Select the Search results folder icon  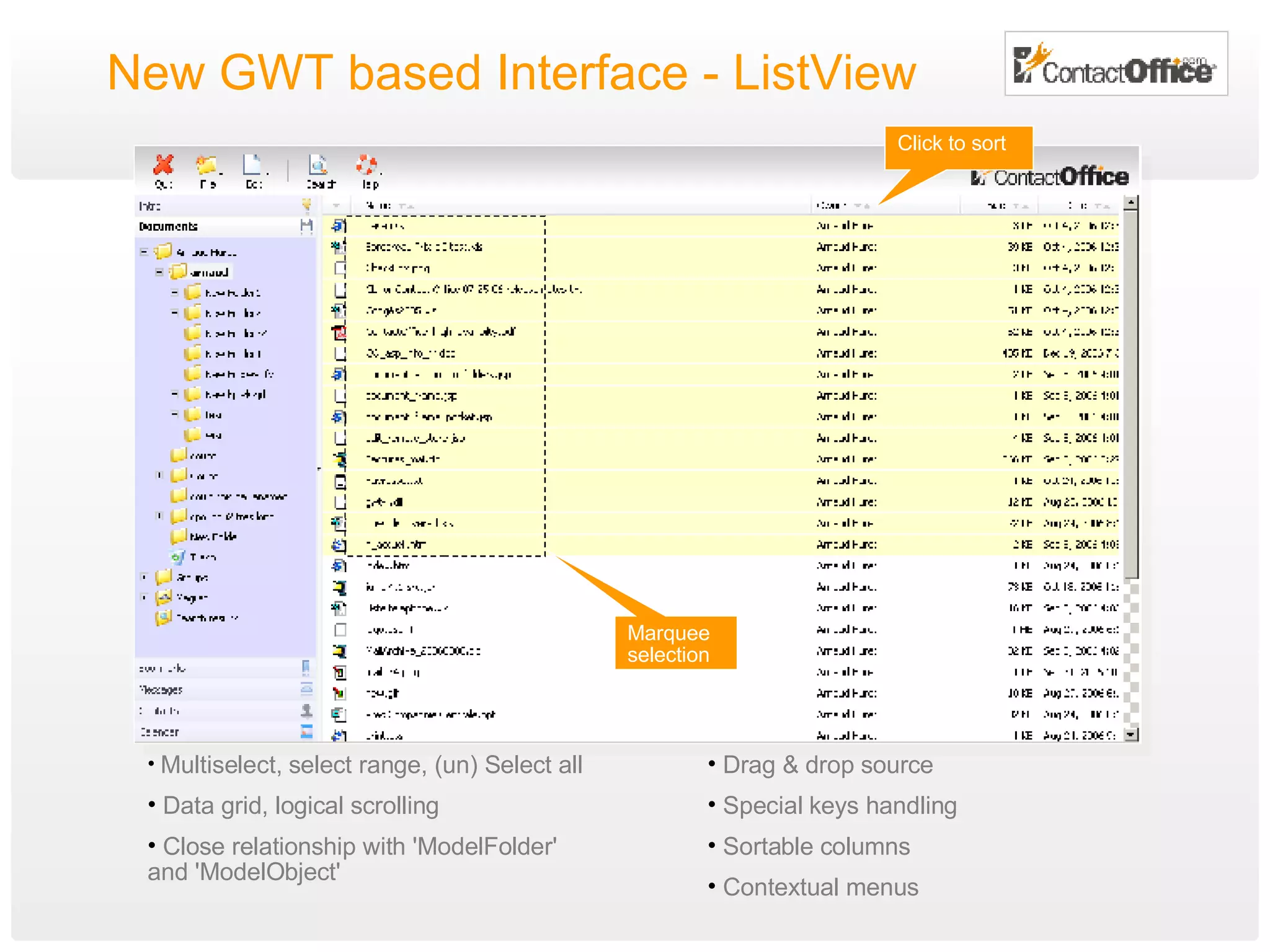tap(164, 617)
